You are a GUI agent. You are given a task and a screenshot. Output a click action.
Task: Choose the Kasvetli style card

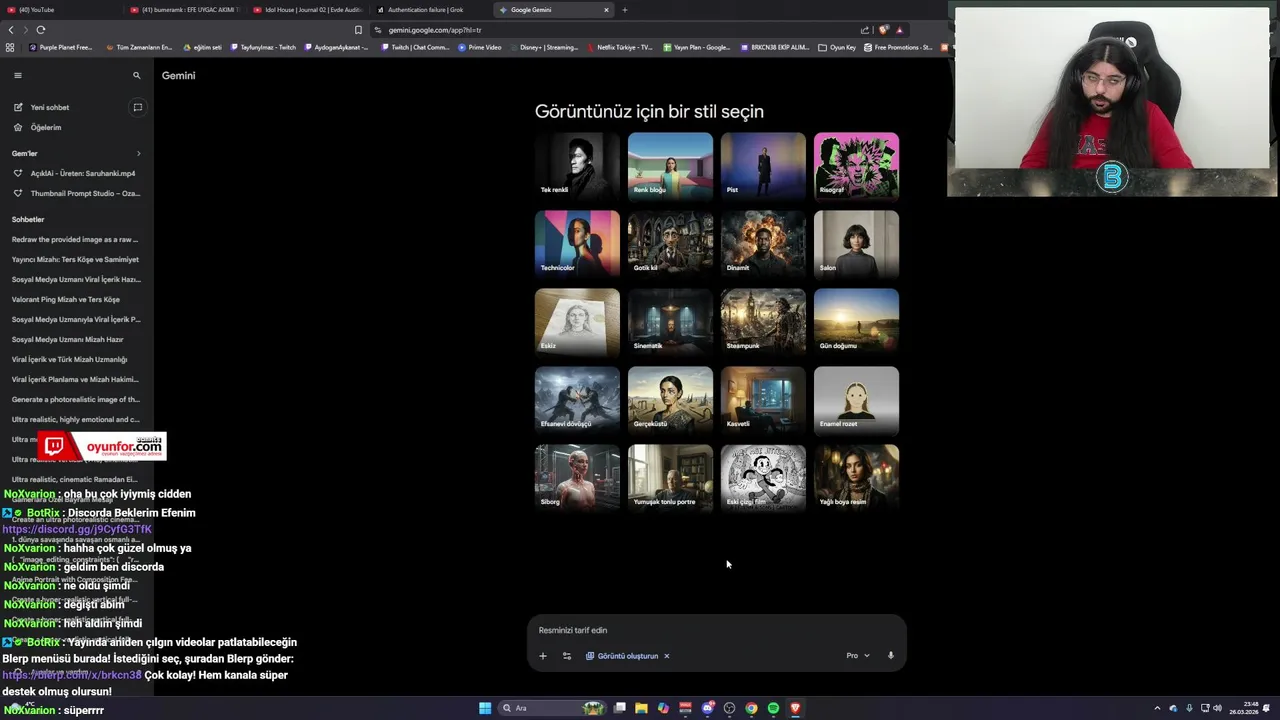pyautogui.click(x=763, y=400)
